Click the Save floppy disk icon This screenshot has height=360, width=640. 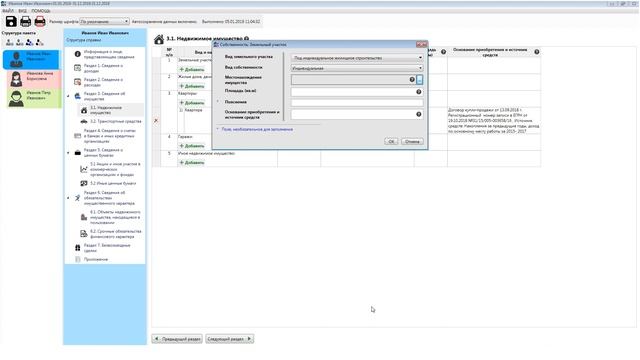(x=11, y=21)
